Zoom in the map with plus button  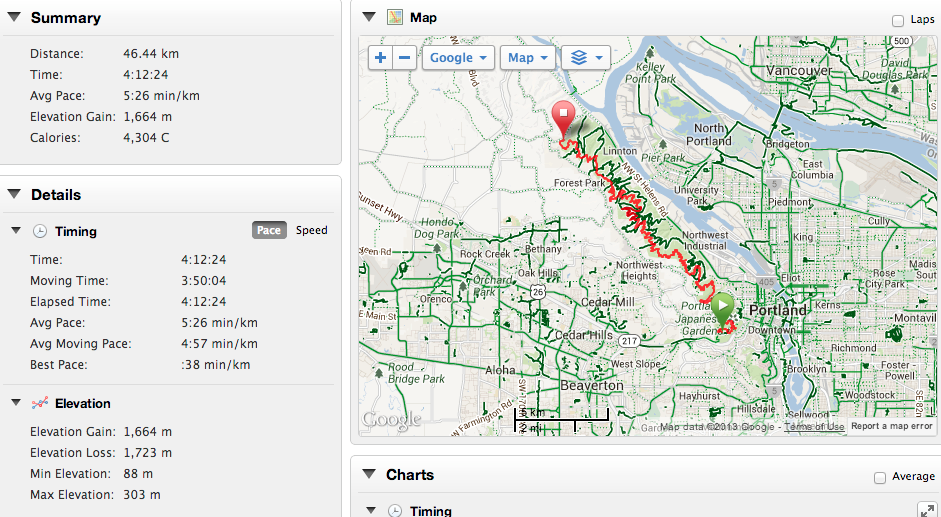tap(380, 58)
